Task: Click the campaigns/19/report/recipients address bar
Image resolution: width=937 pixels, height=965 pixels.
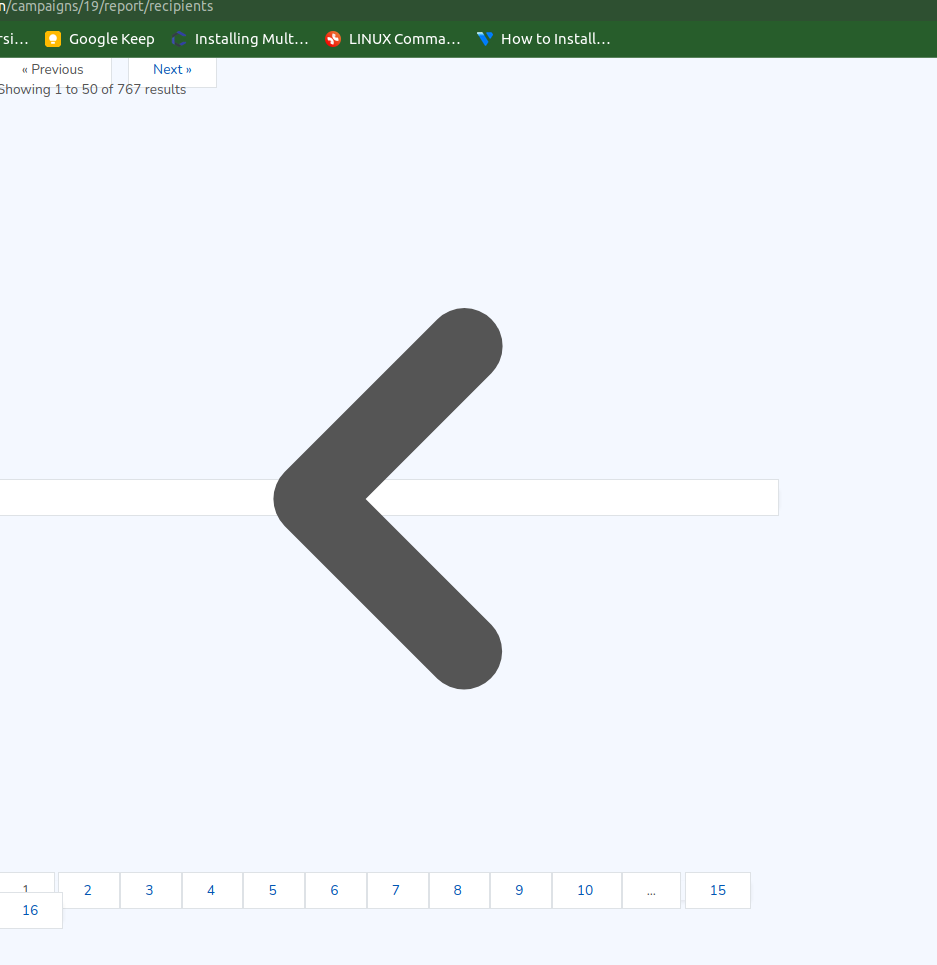Action: [107, 7]
